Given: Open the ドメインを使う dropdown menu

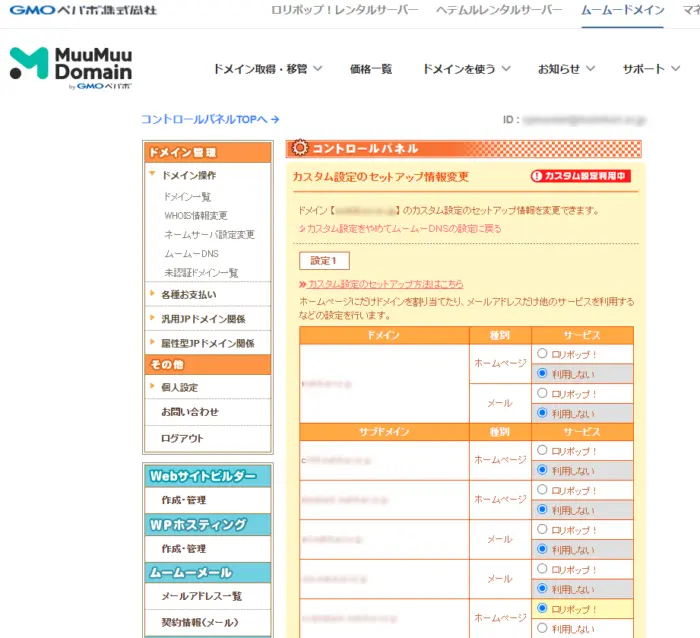Looking at the screenshot, I should coord(466,69).
